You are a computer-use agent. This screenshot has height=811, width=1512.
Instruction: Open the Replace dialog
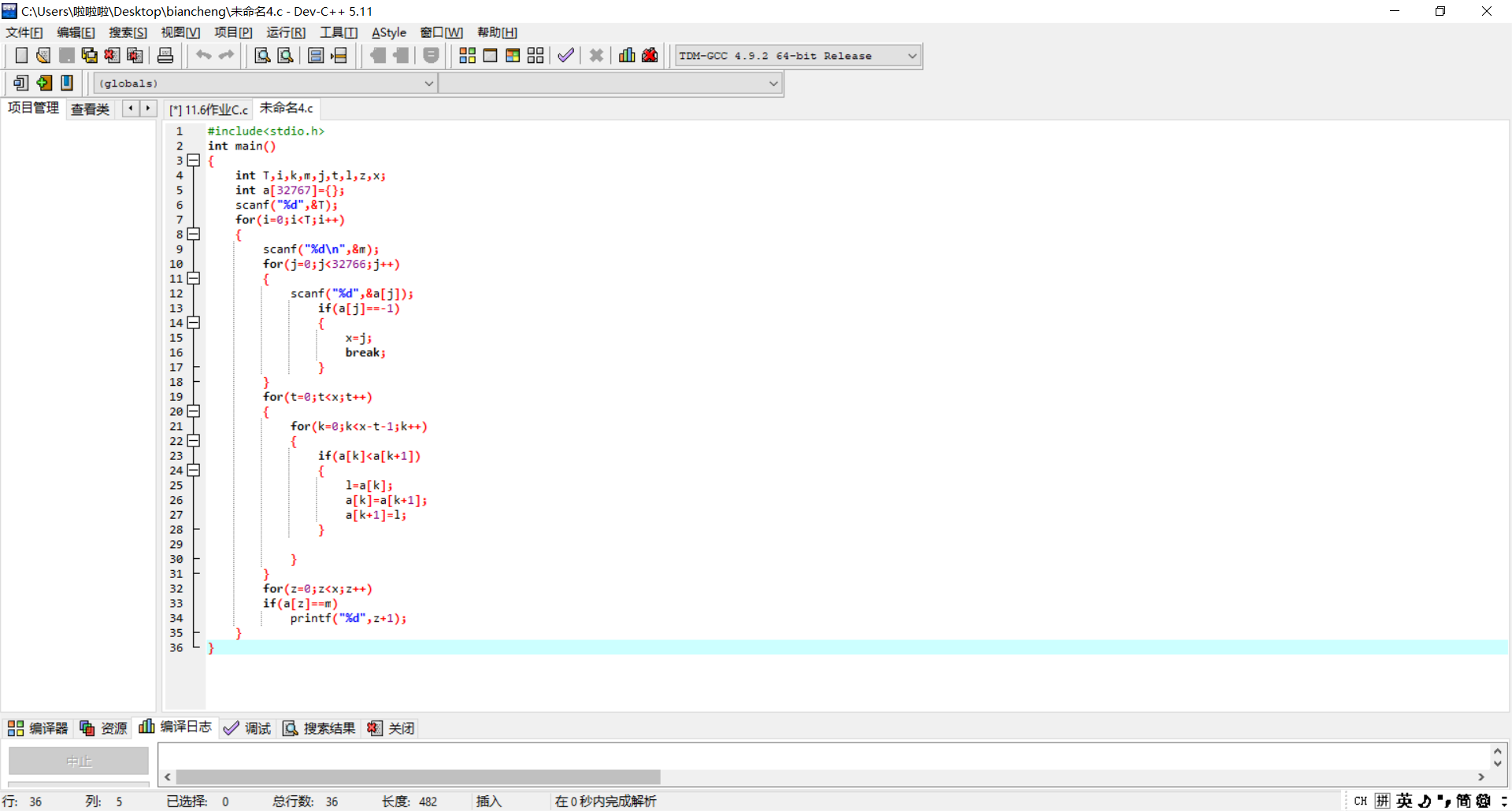click(x=286, y=55)
